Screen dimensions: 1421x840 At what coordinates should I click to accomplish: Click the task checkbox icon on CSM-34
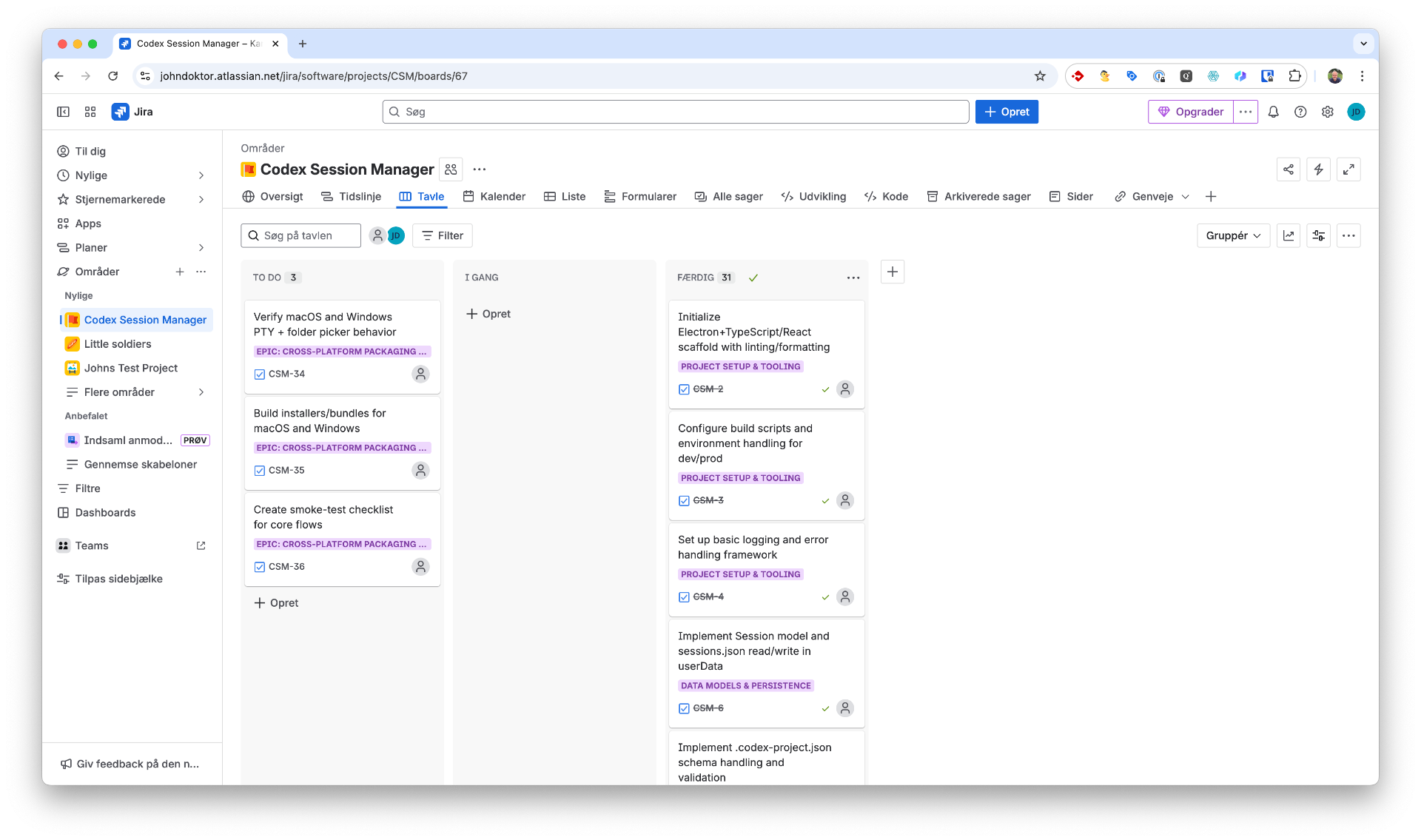(260, 374)
